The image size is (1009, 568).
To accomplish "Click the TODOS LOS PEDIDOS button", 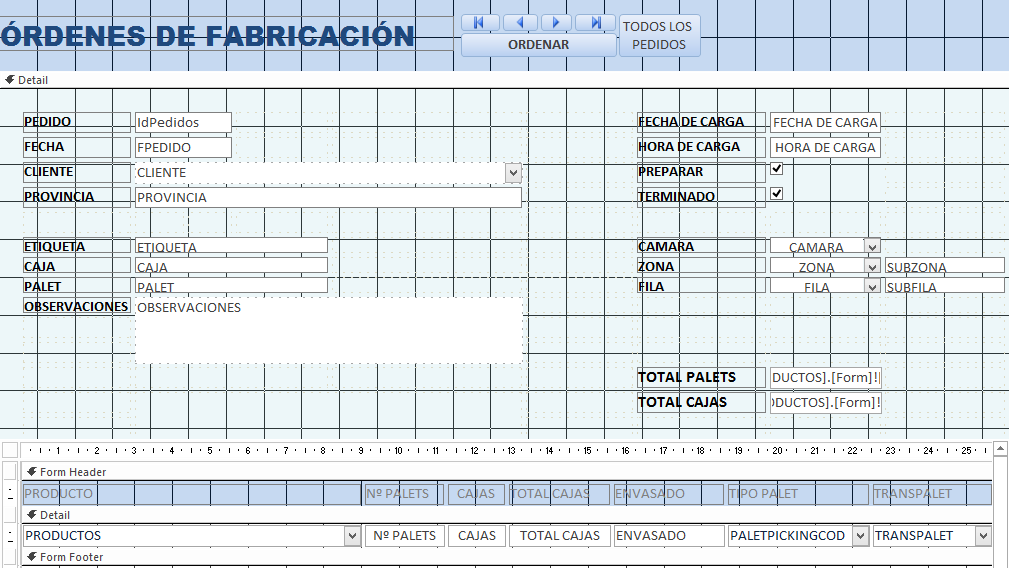I will pos(659,35).
